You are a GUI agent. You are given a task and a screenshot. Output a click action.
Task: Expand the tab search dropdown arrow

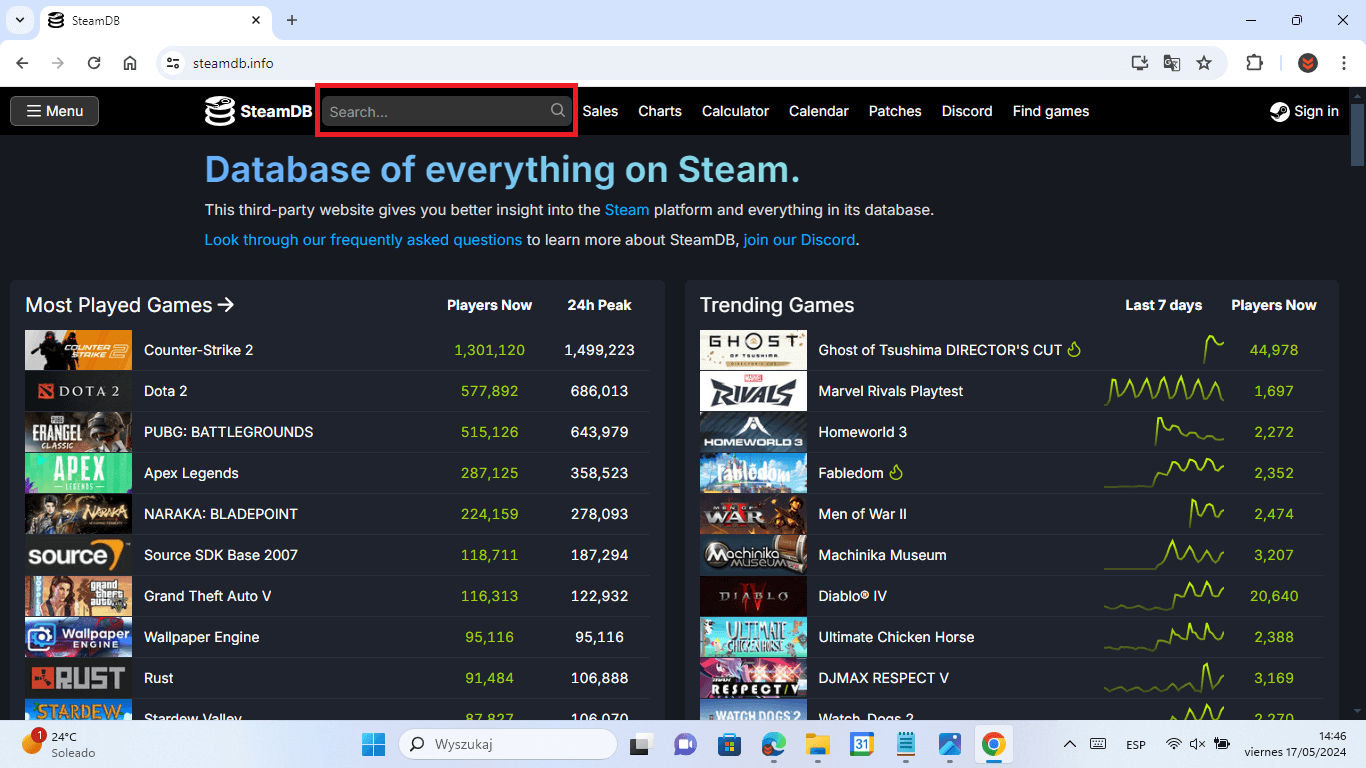coord(19,20)
